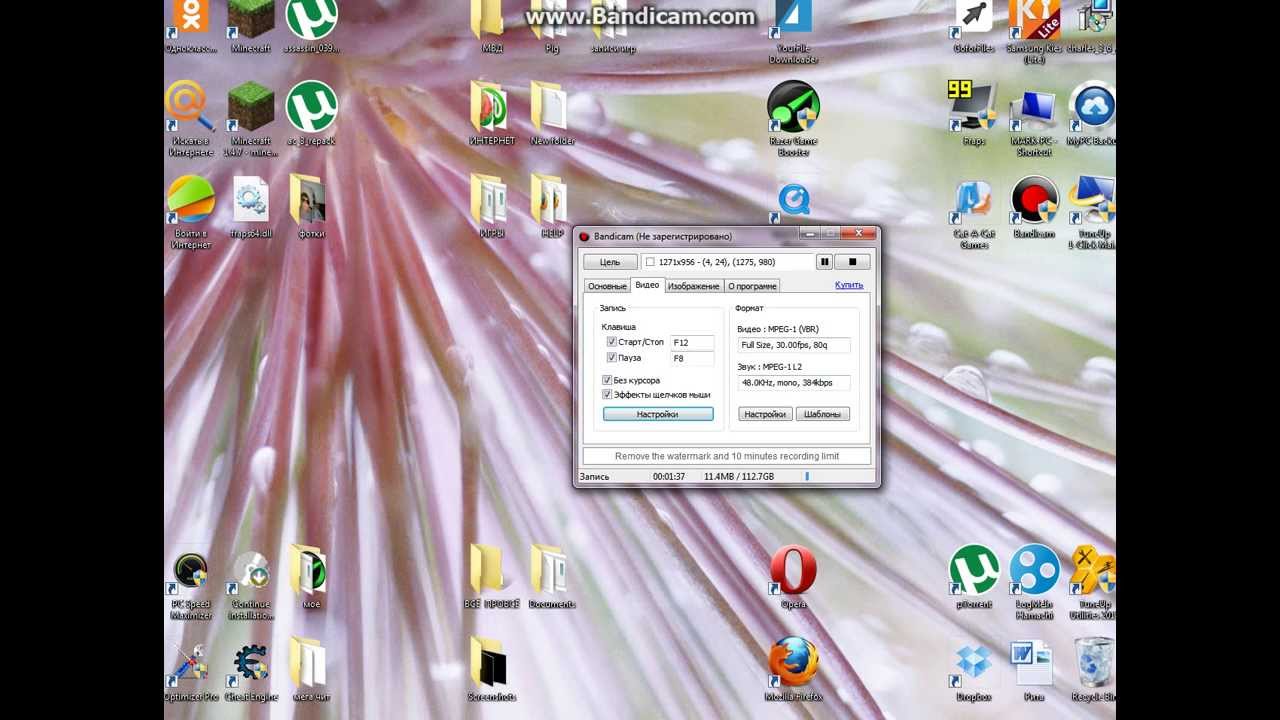Launch the Minecraft desktop shortcut
Image resolution: width=1280 pixels, height=720 pixels.
point(250,27)
